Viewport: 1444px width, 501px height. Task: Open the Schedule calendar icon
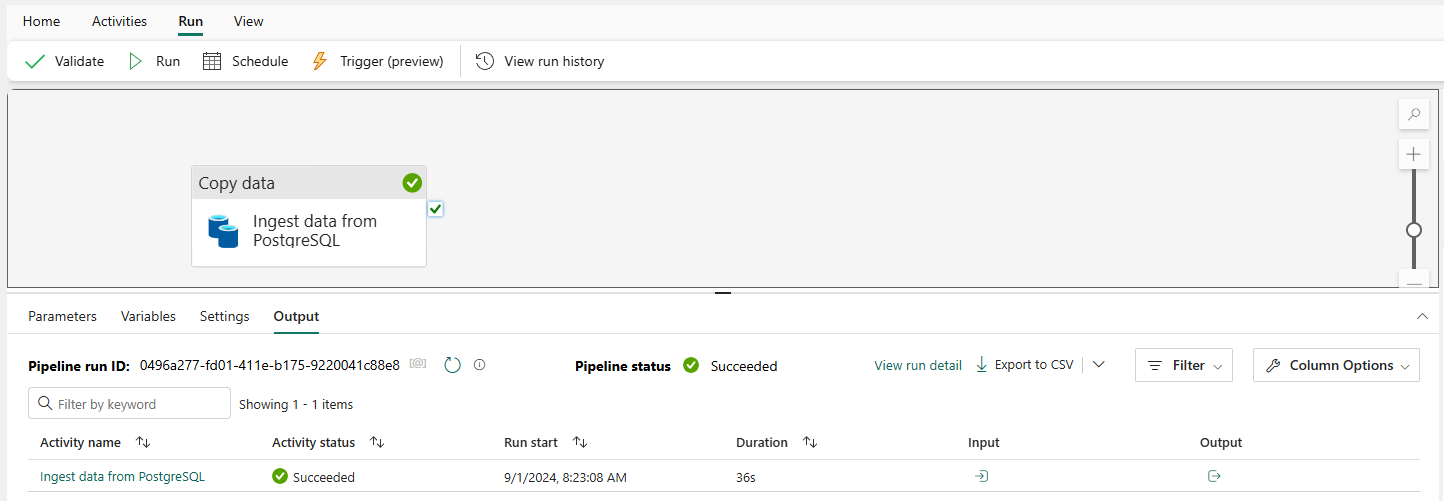pos(212,61)
